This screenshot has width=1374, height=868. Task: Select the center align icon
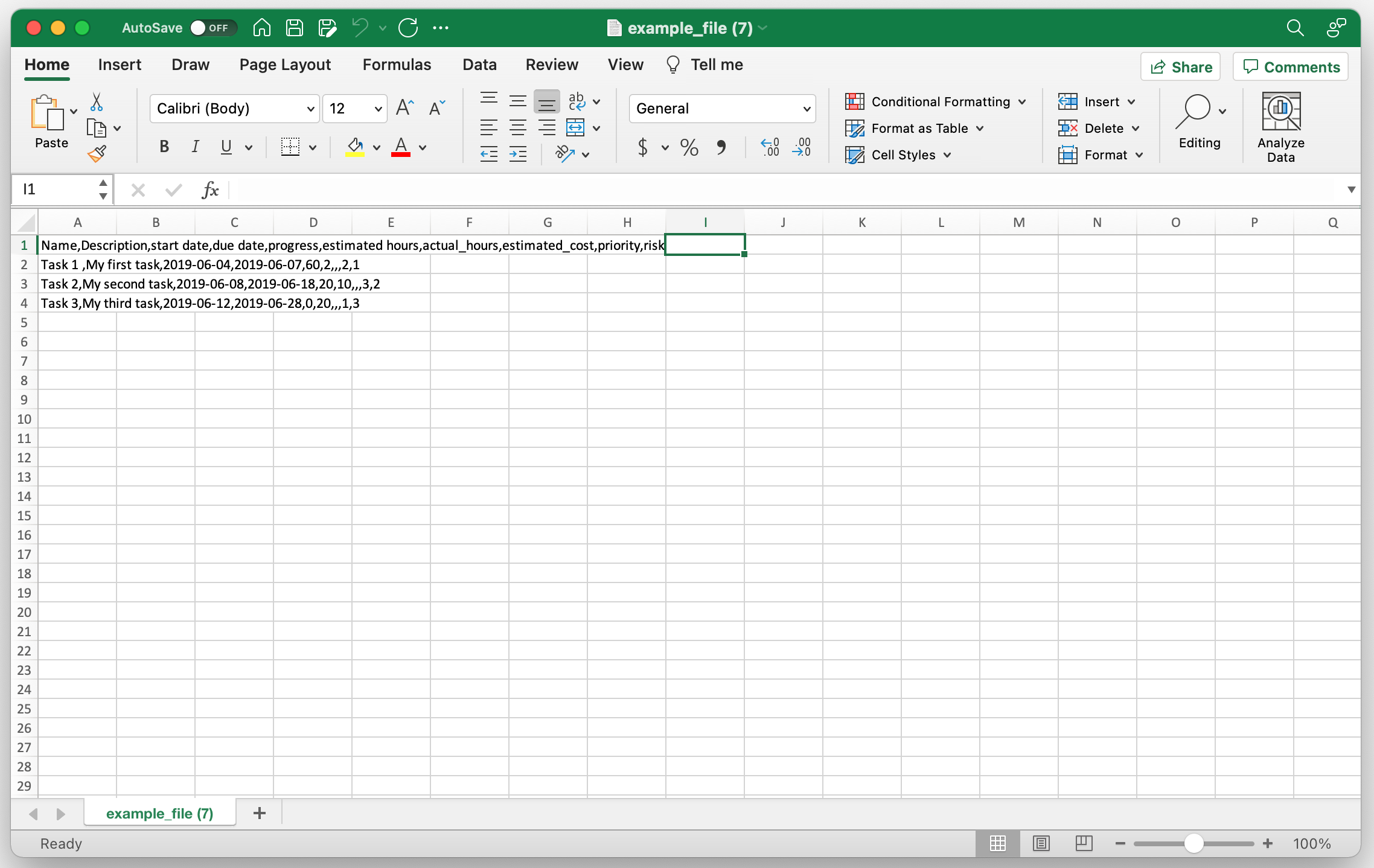tap(517, 127)
